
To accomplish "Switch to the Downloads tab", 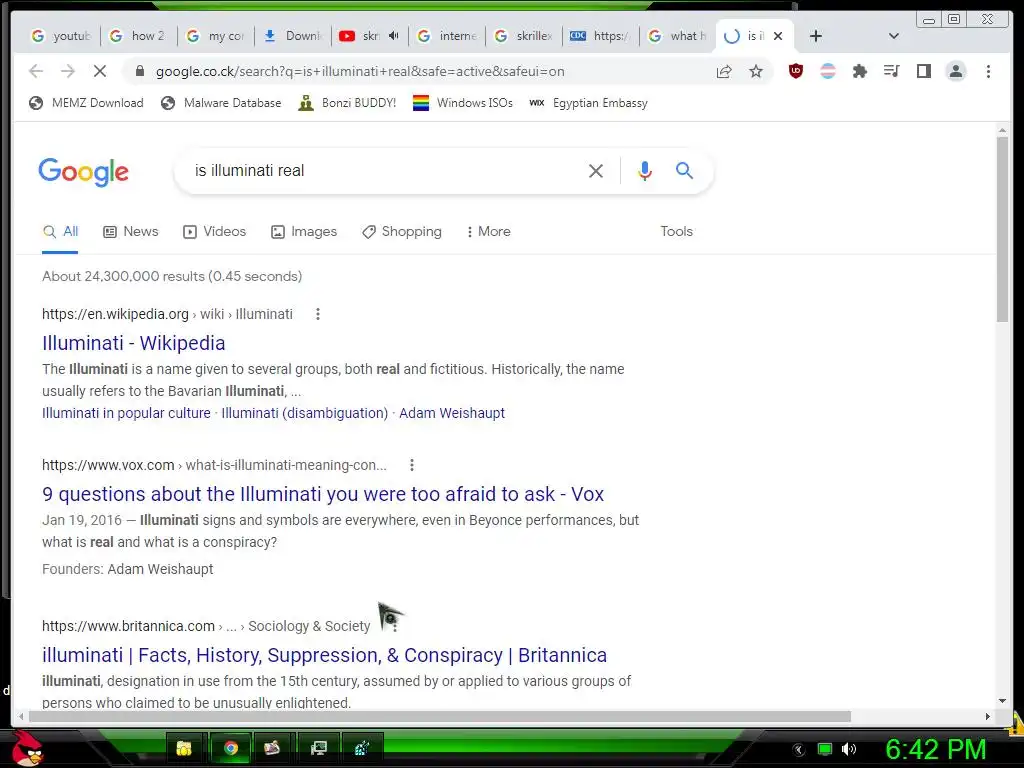I will pos(293,36).
